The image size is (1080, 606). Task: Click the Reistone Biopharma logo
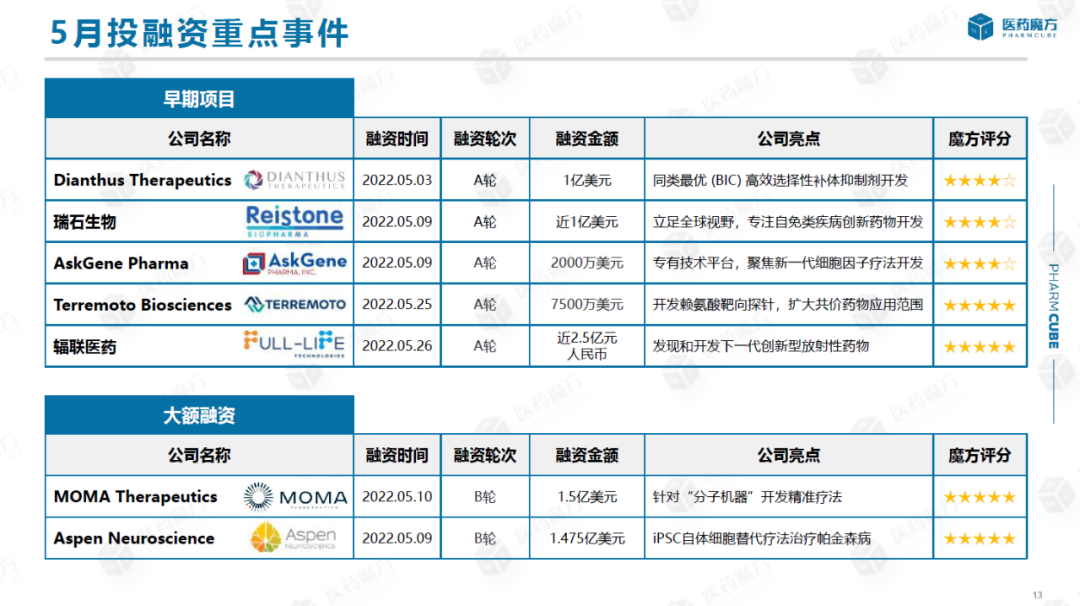pyautogui.click(x=294, y=221)
